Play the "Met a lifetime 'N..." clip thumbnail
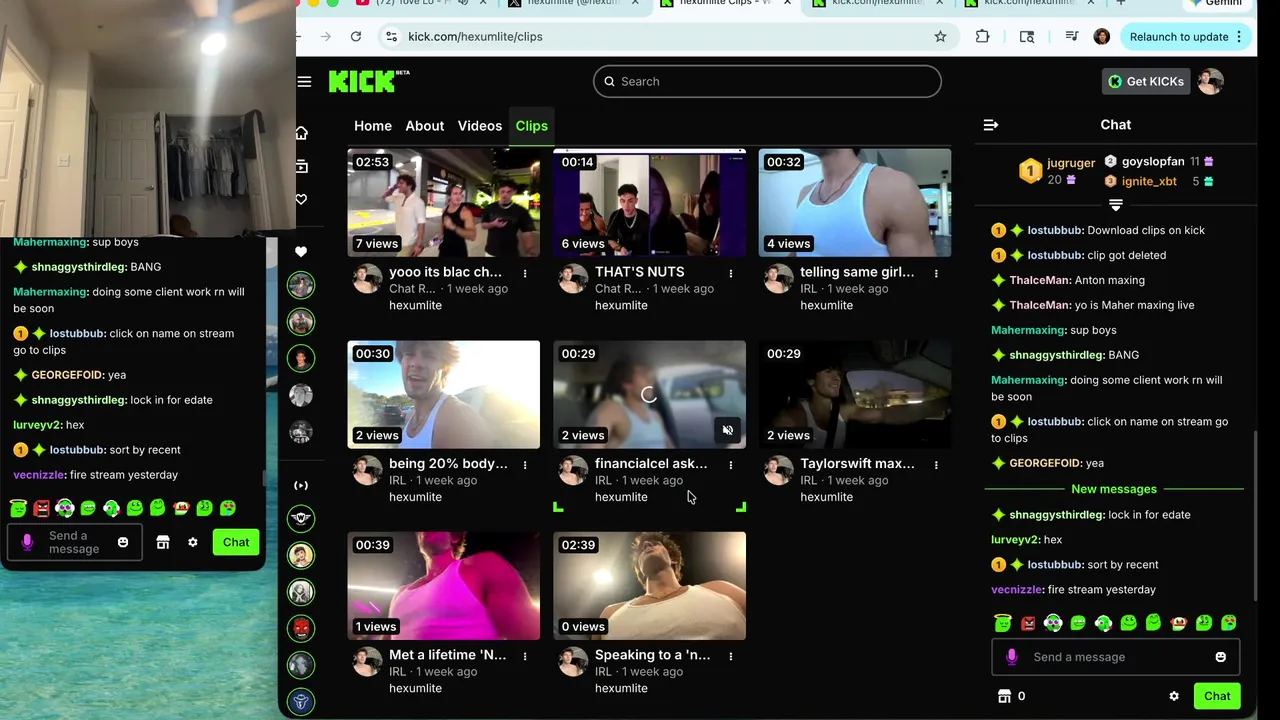Image resolution: width=1280 pixels, height=720 pixels. point(444,585)
